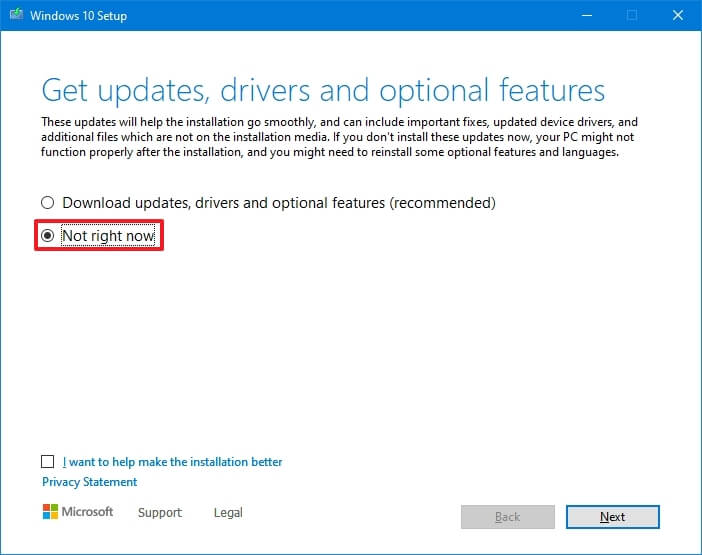
Task: Minimize the Windows 10 Setup window
Action: point(587,15)
